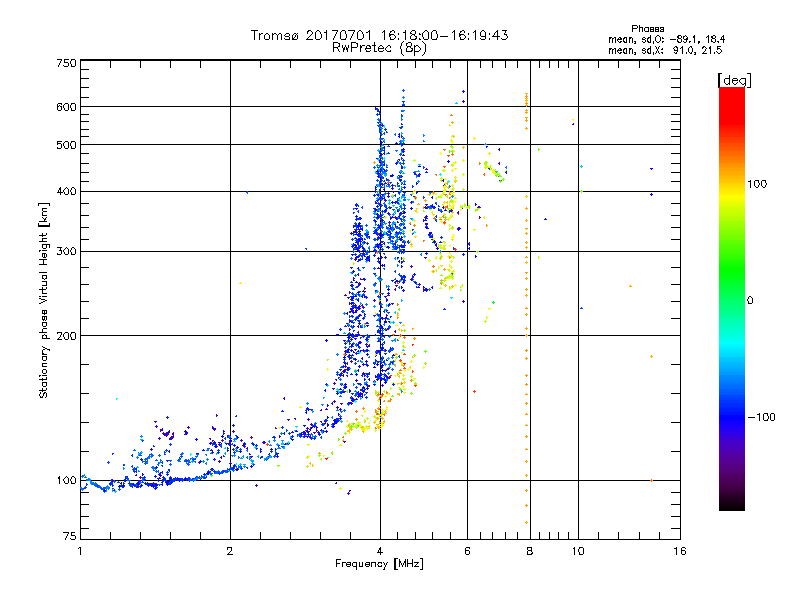800x600 pixels.
Task: Click the plot title 'Tromsø 20170701 16:18:00-16:19:43'
Action: point(379,35)
